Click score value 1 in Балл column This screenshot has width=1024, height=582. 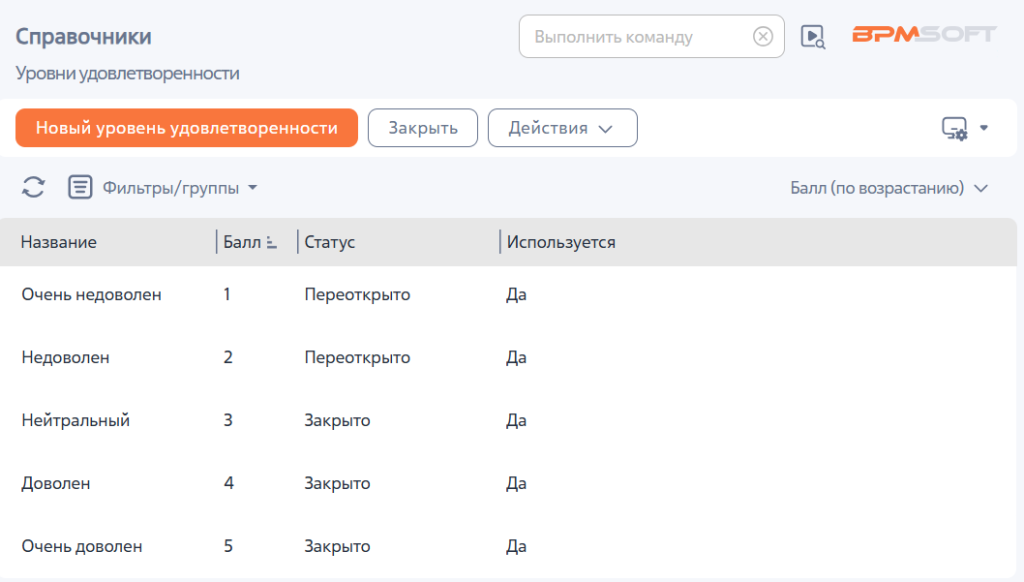(227, 295)
